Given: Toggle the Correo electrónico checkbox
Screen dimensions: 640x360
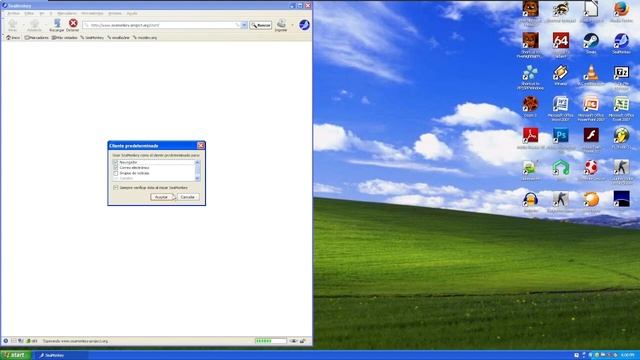Looking at the screenshot, I should (116, 167).
